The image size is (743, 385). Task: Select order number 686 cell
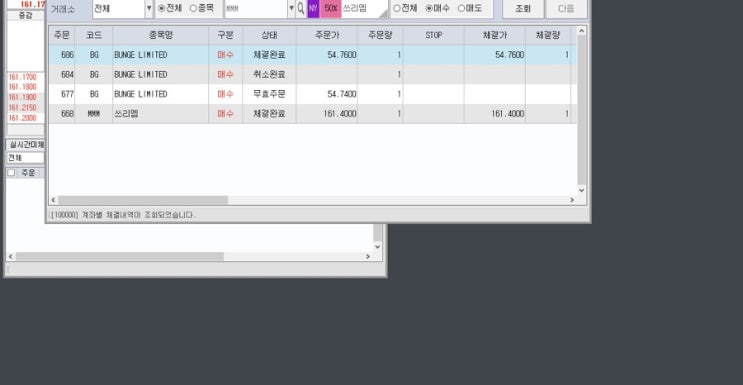point(62,55)
